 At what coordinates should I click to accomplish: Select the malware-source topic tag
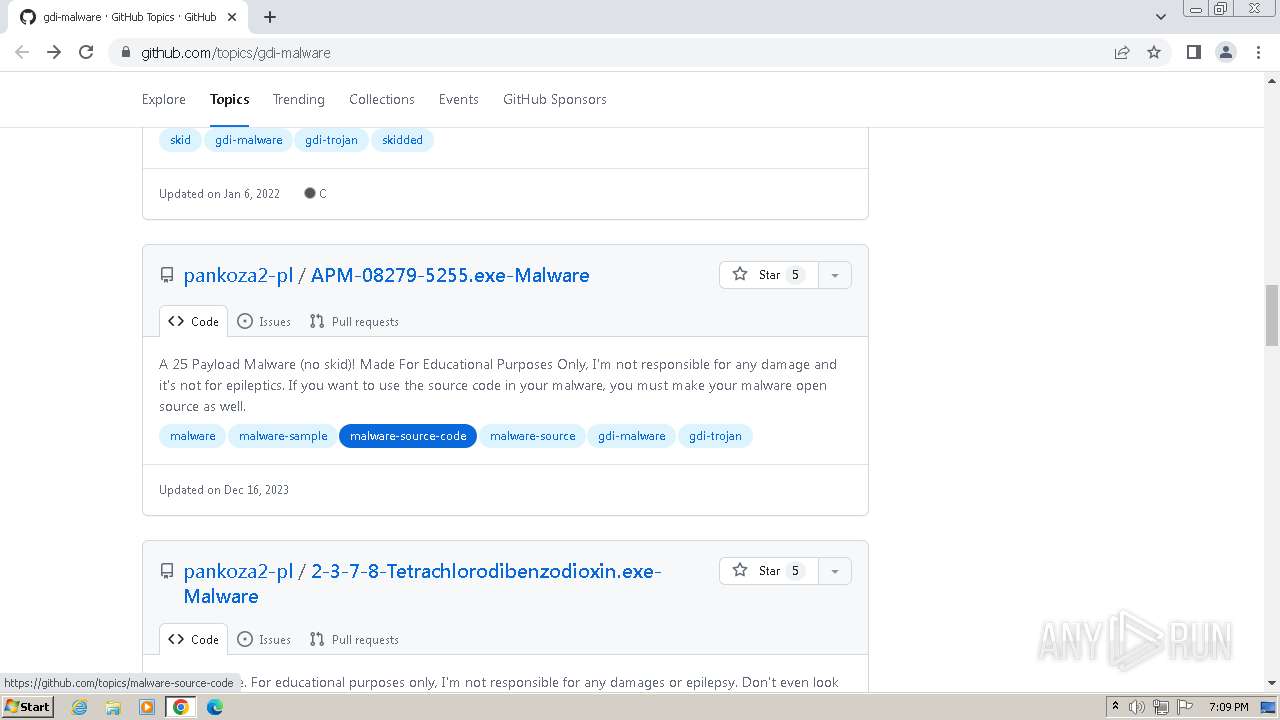coord(532,436)
